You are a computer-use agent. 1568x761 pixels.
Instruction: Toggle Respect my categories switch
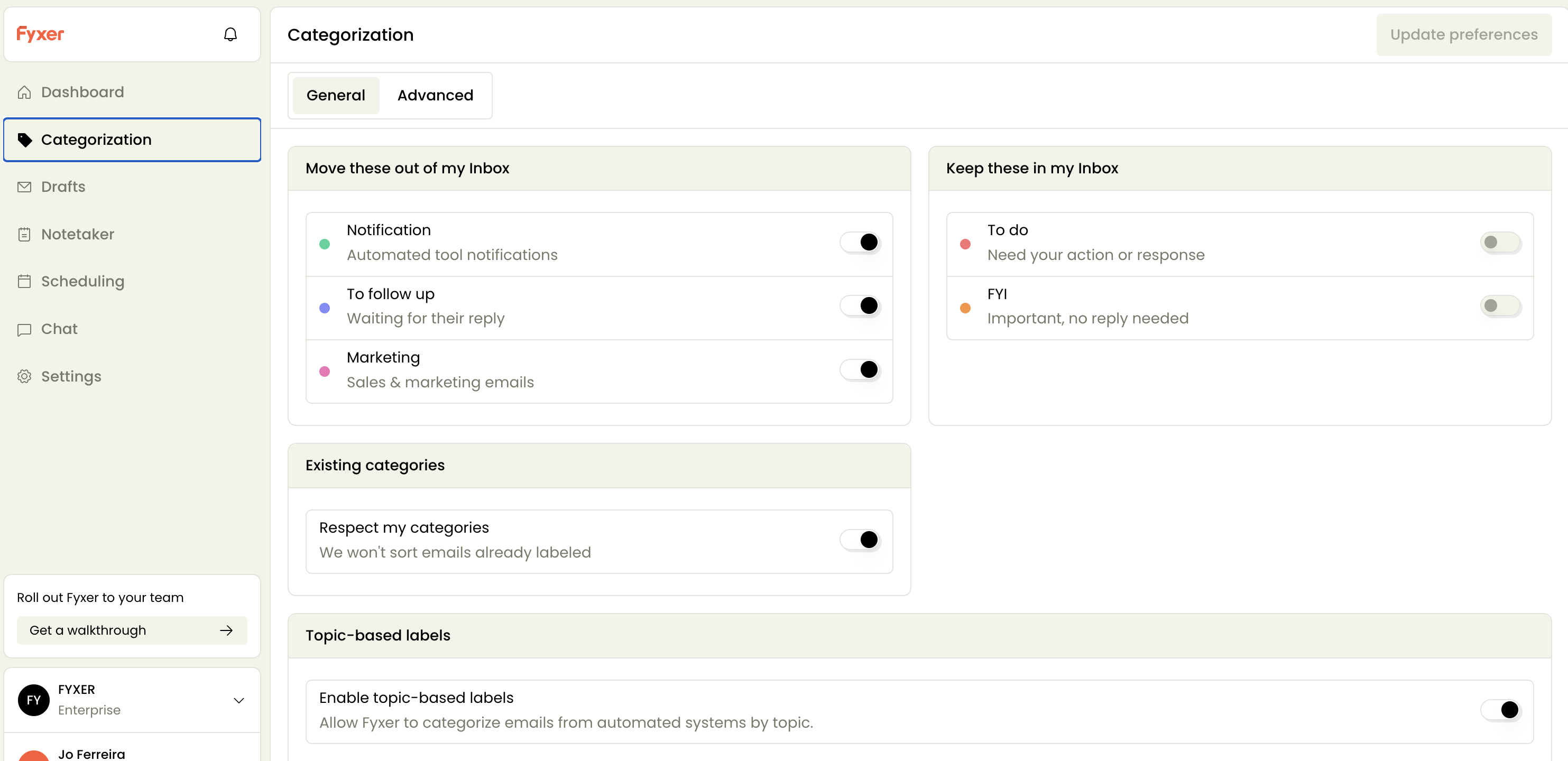[x=860, y=540]
